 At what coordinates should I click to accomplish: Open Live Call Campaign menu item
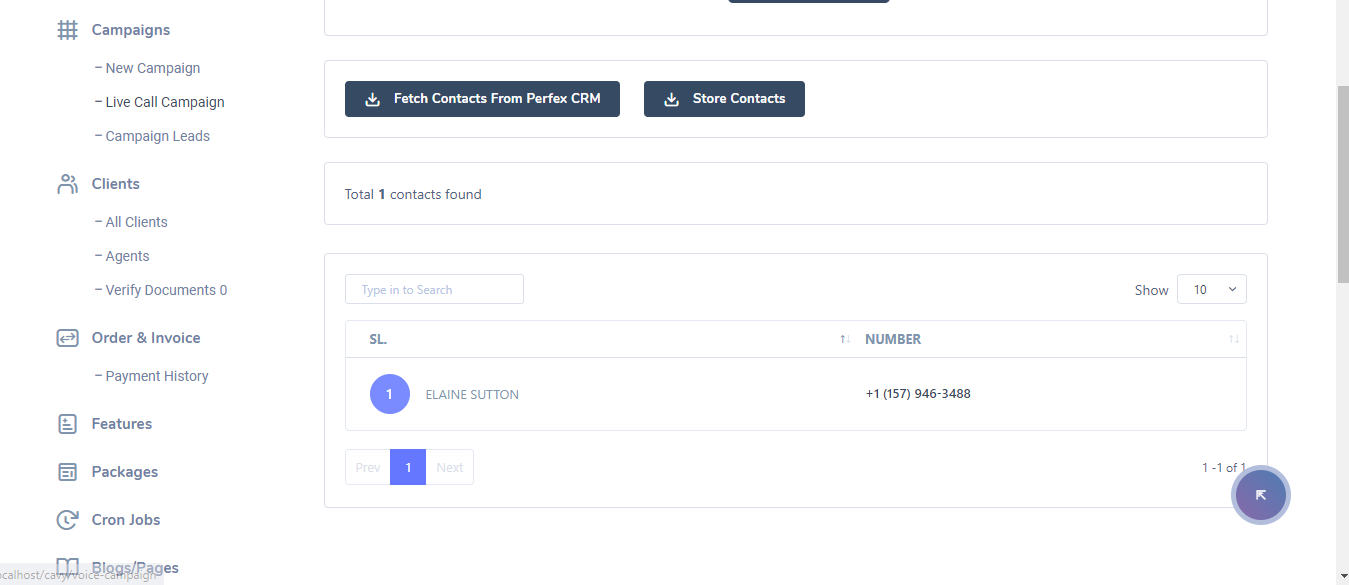165,102
